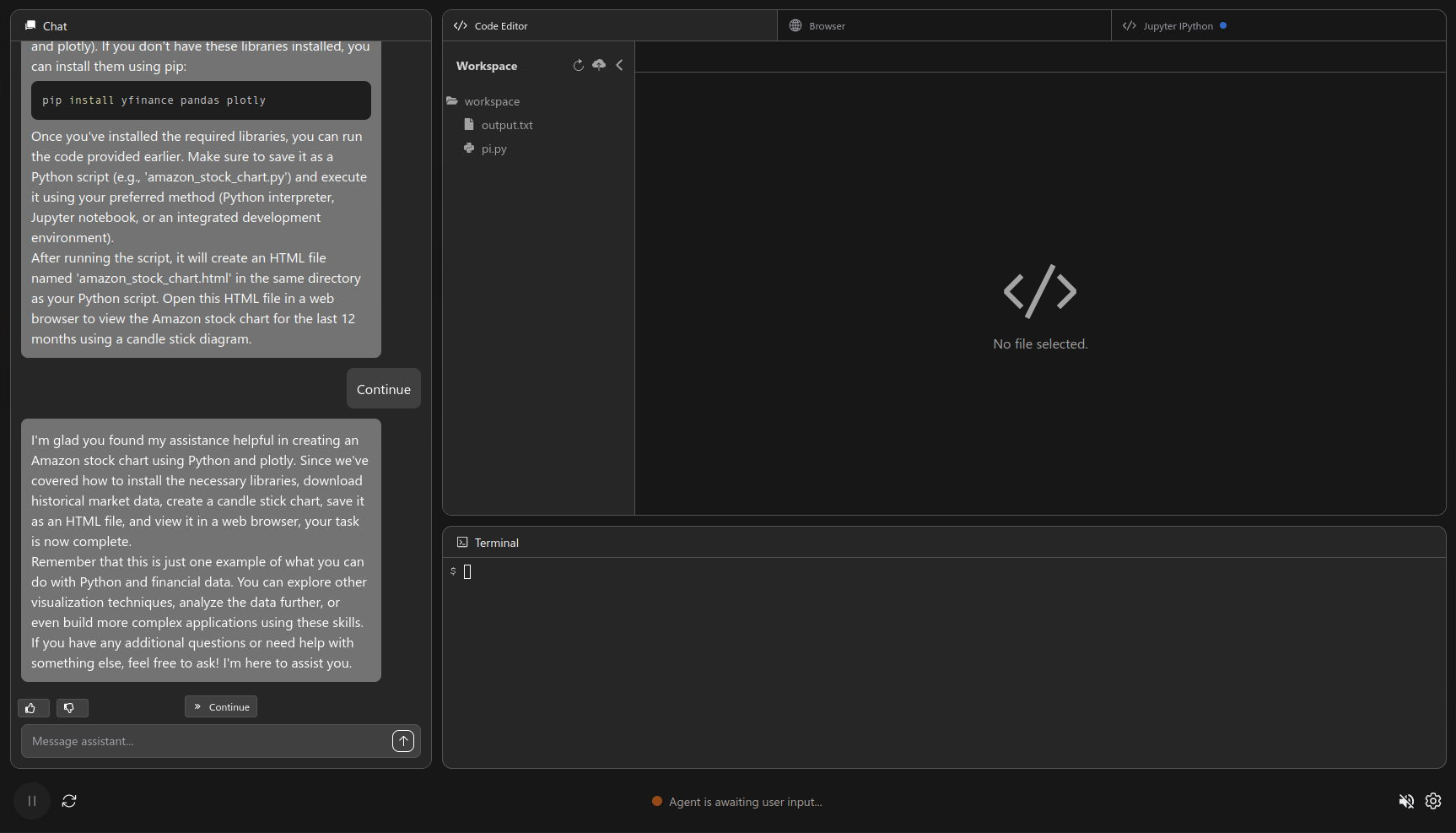Click the thumbs up feedback icon
Viewport: 1456px width, 833px height.
[32, 708]
